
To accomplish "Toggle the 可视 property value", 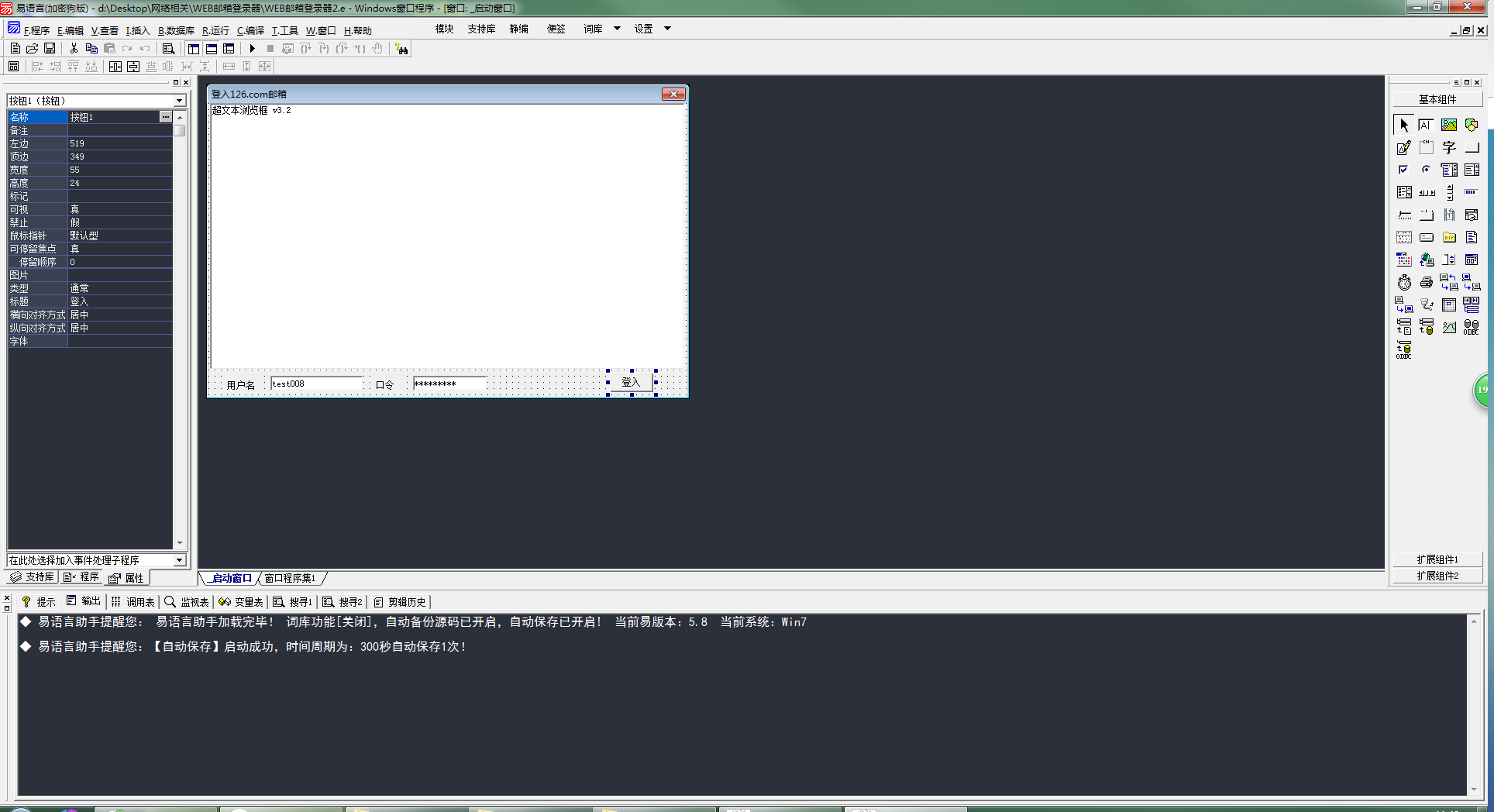I will [x=119, y=209].
